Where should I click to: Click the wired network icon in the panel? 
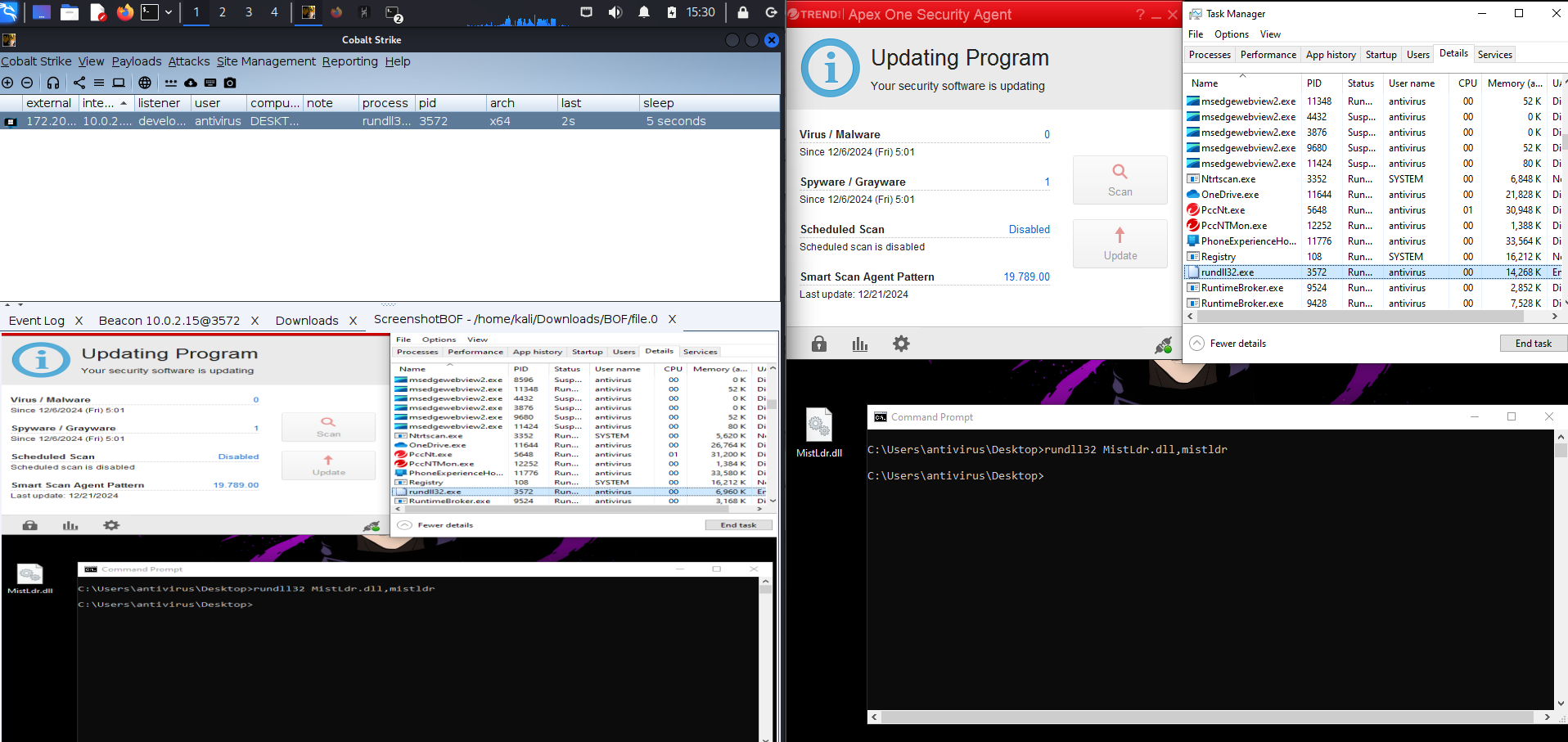coord(586,12)
